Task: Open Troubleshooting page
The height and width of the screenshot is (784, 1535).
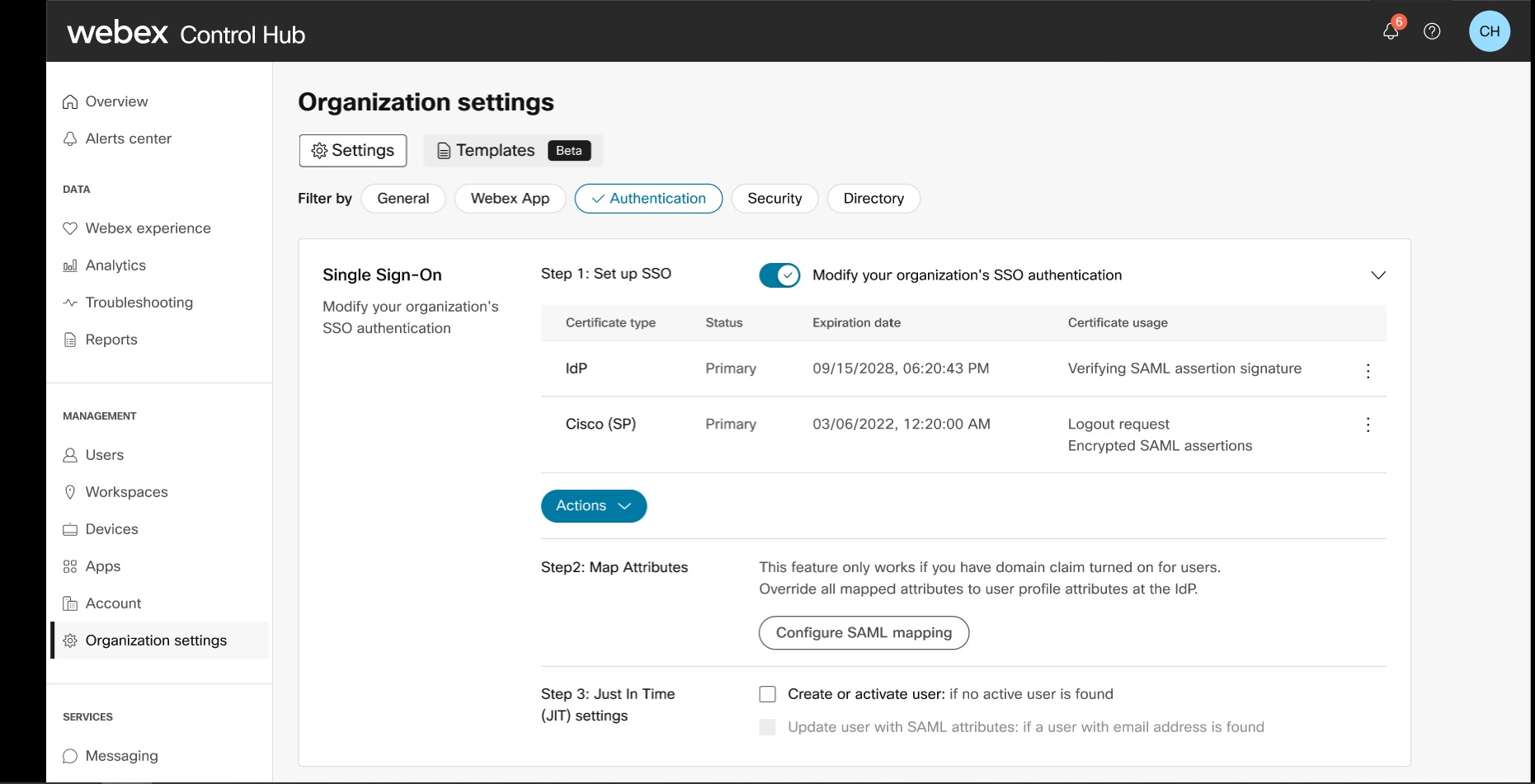Action: [139, 303]
